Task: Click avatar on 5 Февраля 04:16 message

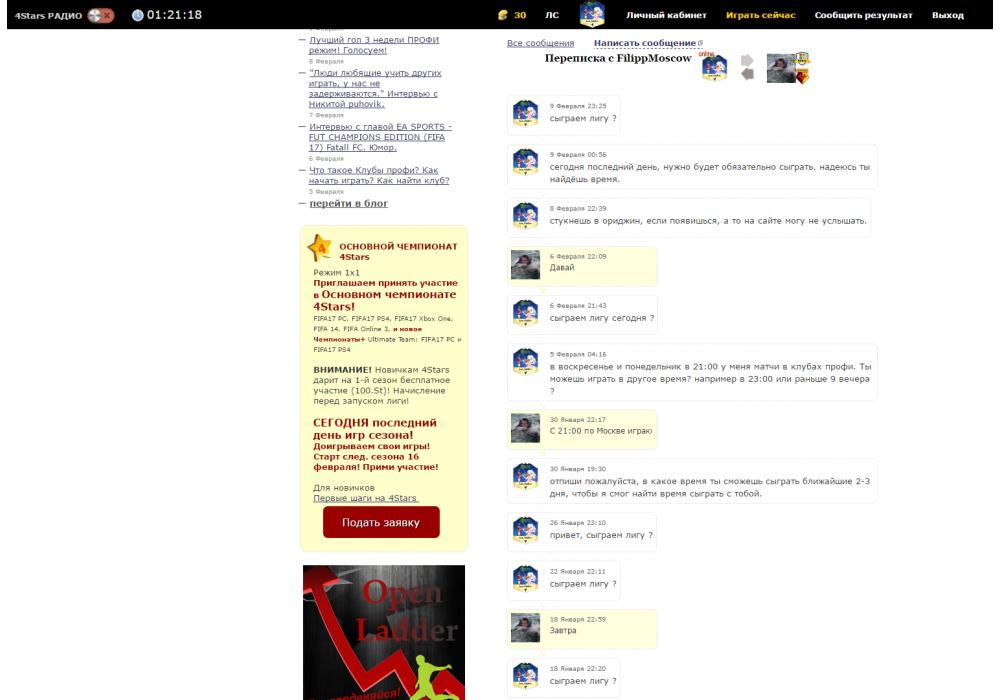Action: pyautogui.click(x=526, y=361)
